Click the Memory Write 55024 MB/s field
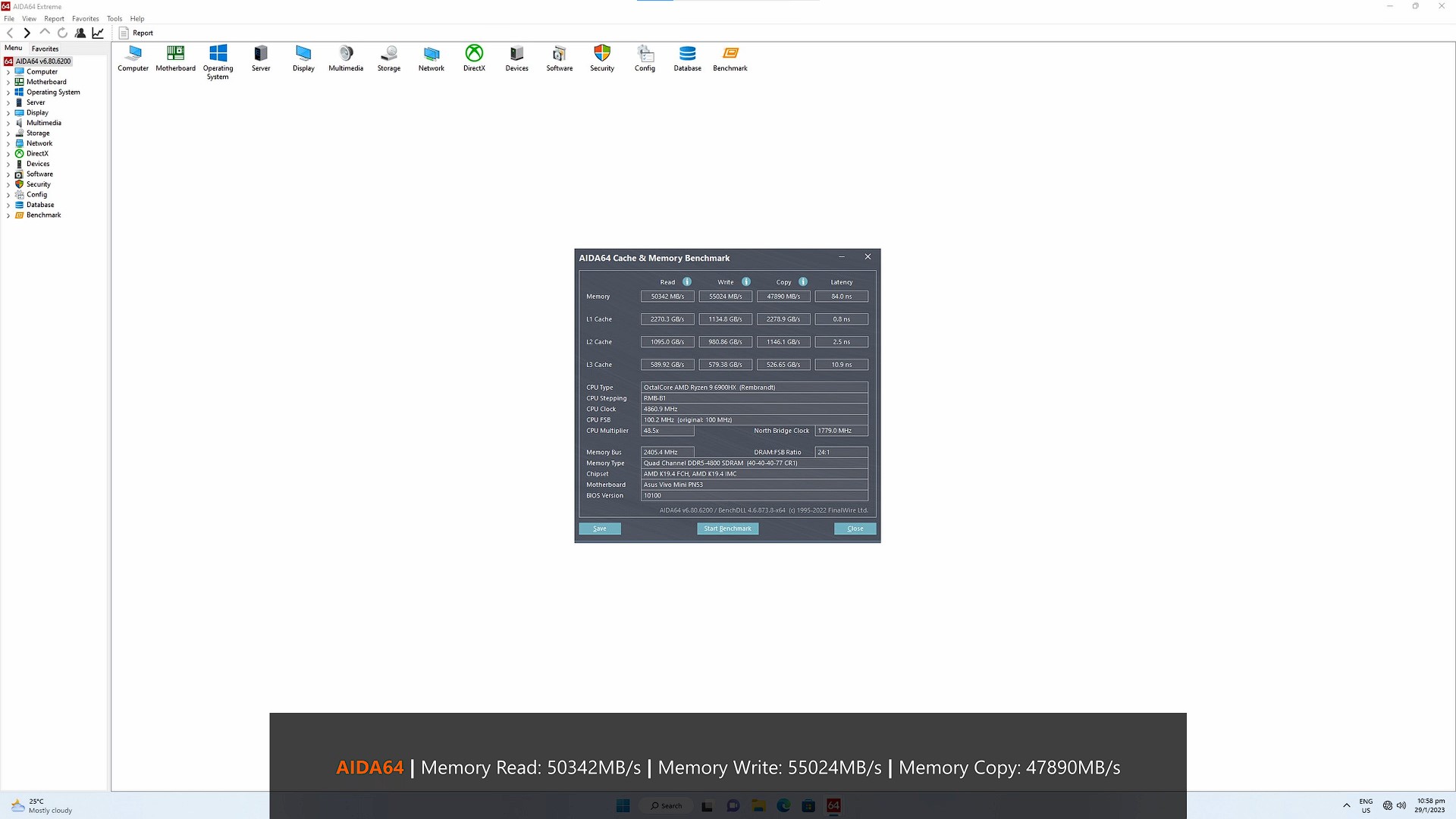 (x=726, y=297)
